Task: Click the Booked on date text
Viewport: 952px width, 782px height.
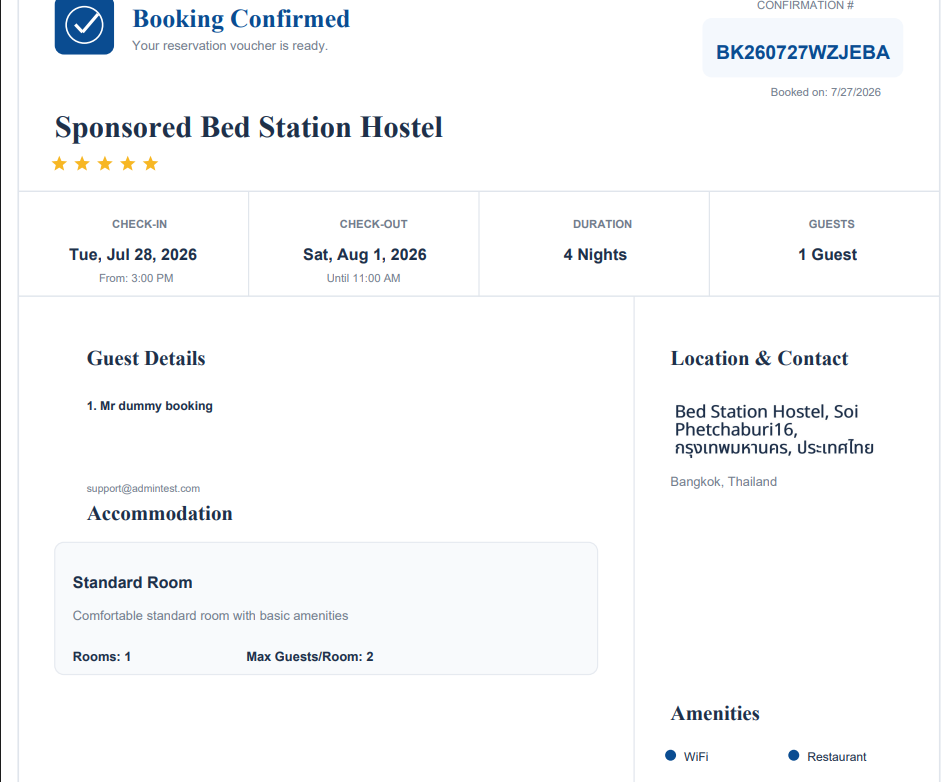Action: [x=826, y=92]
